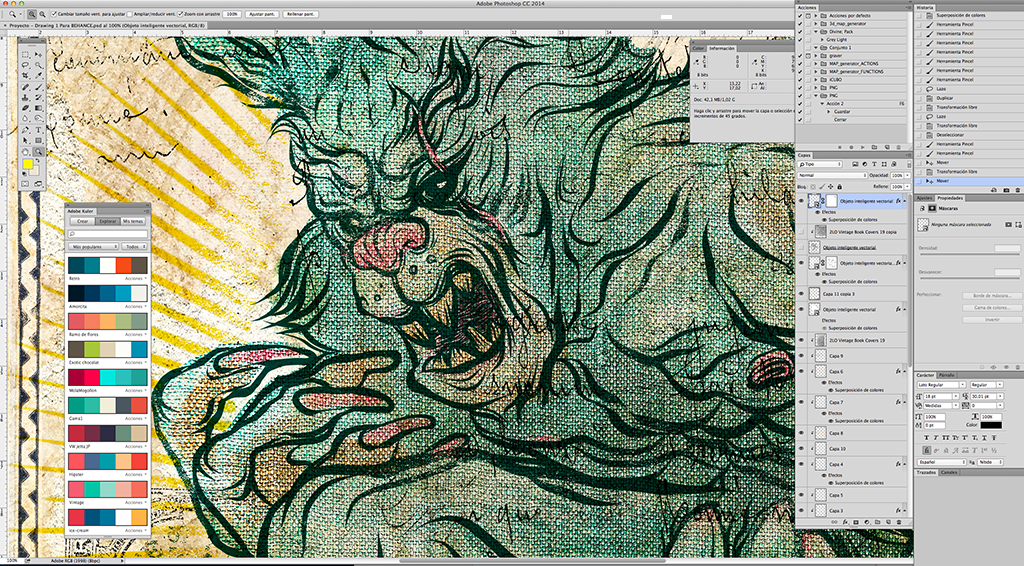Select the Clone Stamp tool
The width and height of the screenshot is (1024, 566).
25,97
